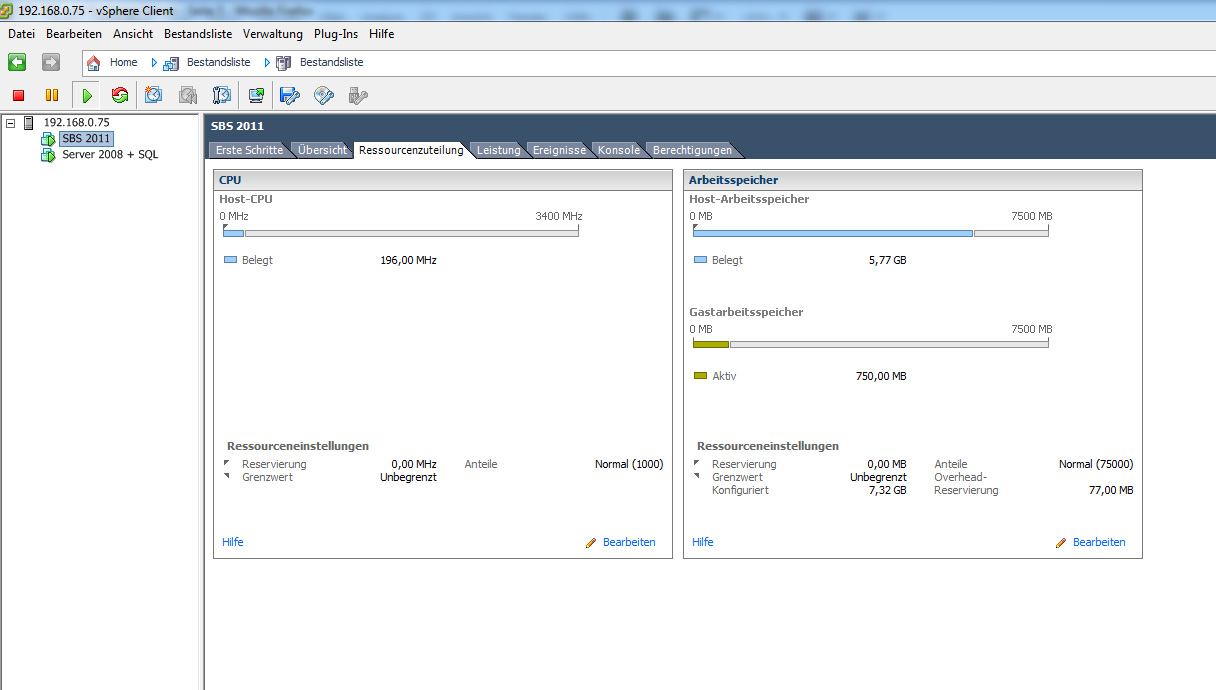The width and height of the screenshot is (1216, 690).
Task: Collapse the 192.168.0.75 host tree node
Action: tap(11, 123)
